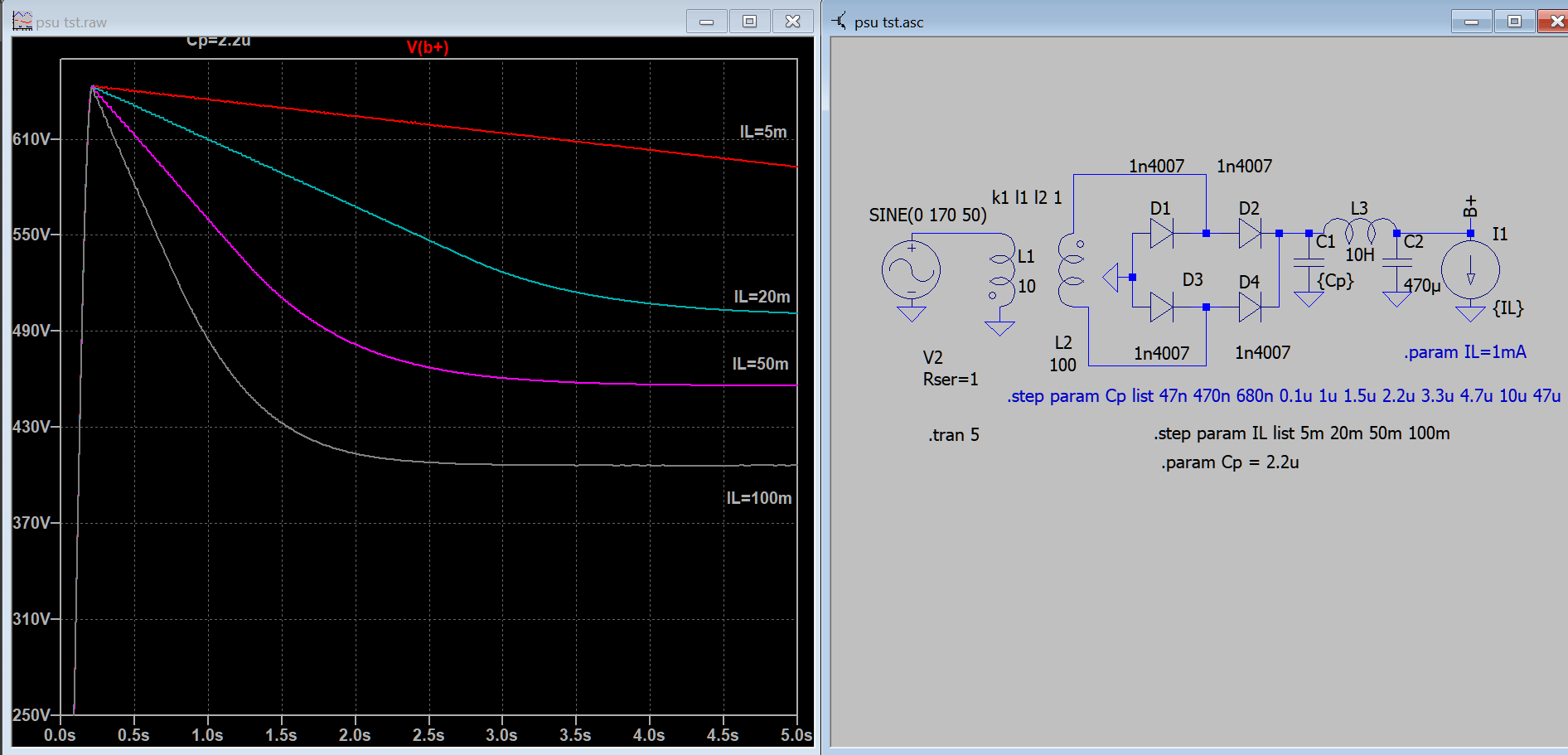
Task: Minimize the psu tst.asc schematic window
Action: tap(1472, 22)
